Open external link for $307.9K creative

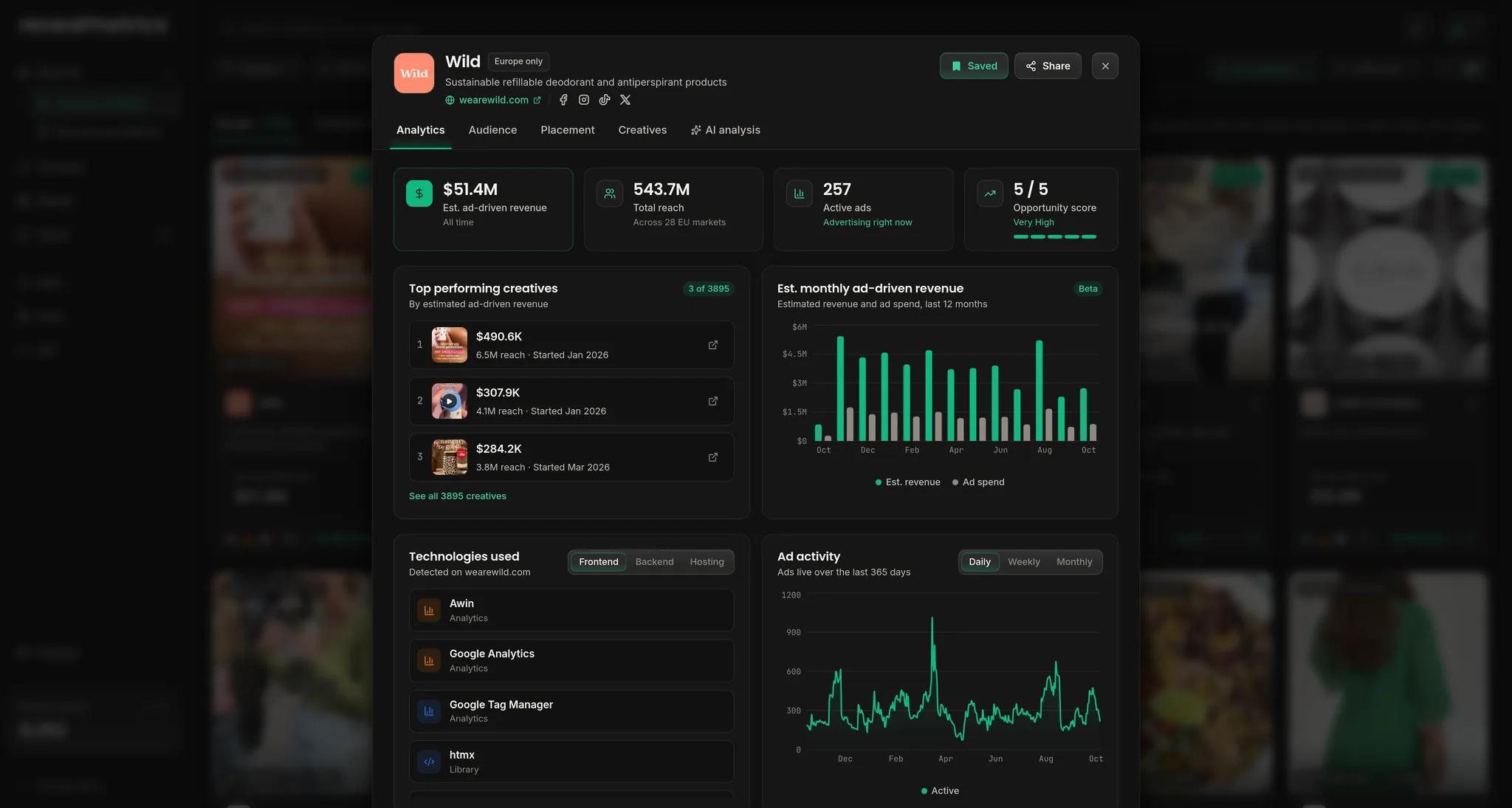(x=713, y=401)
